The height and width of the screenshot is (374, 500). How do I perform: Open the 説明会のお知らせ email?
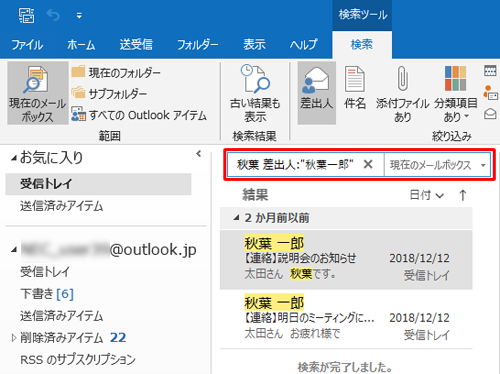(x=346, y=260)
